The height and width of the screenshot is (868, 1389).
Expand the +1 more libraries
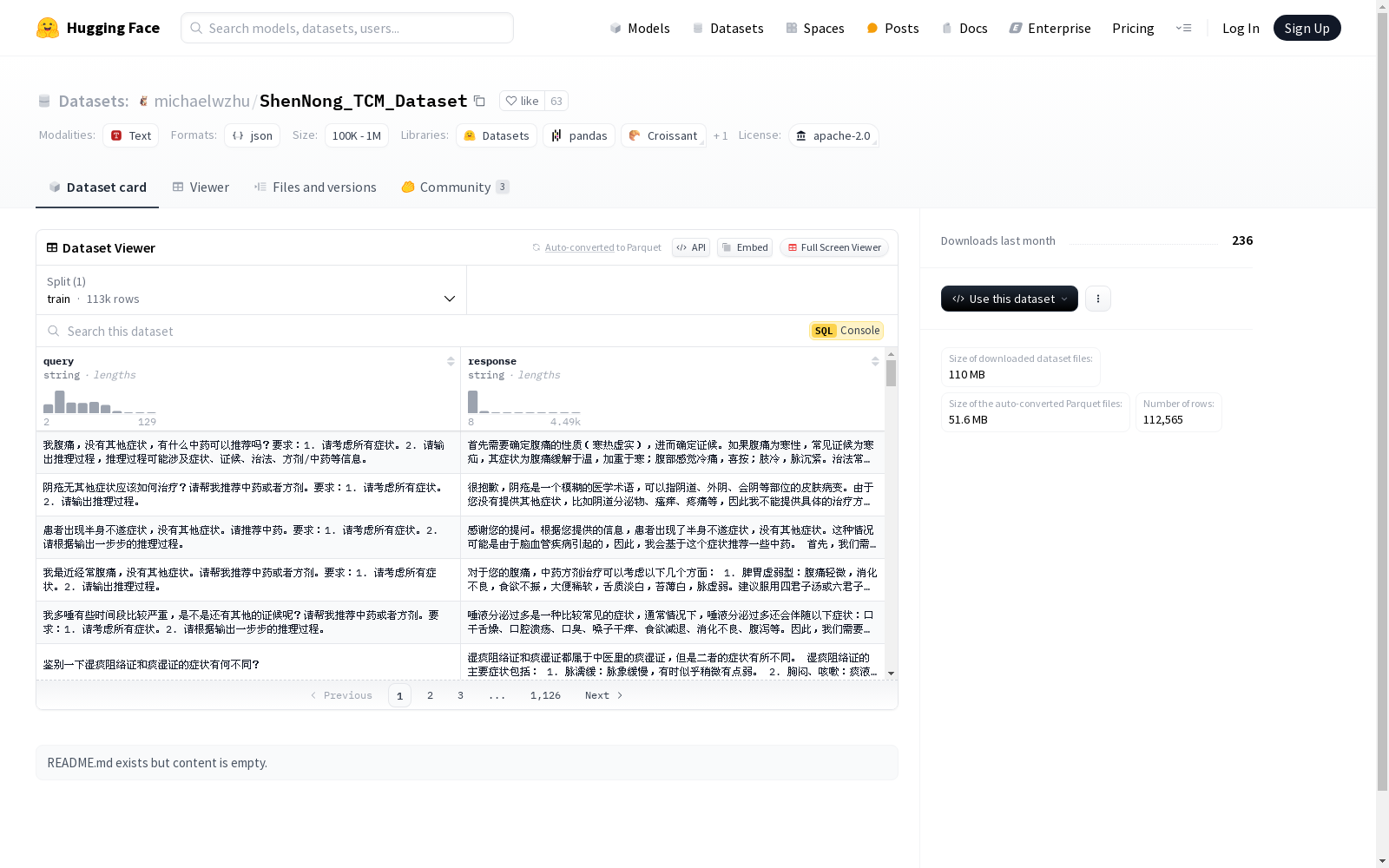point(721,135)
